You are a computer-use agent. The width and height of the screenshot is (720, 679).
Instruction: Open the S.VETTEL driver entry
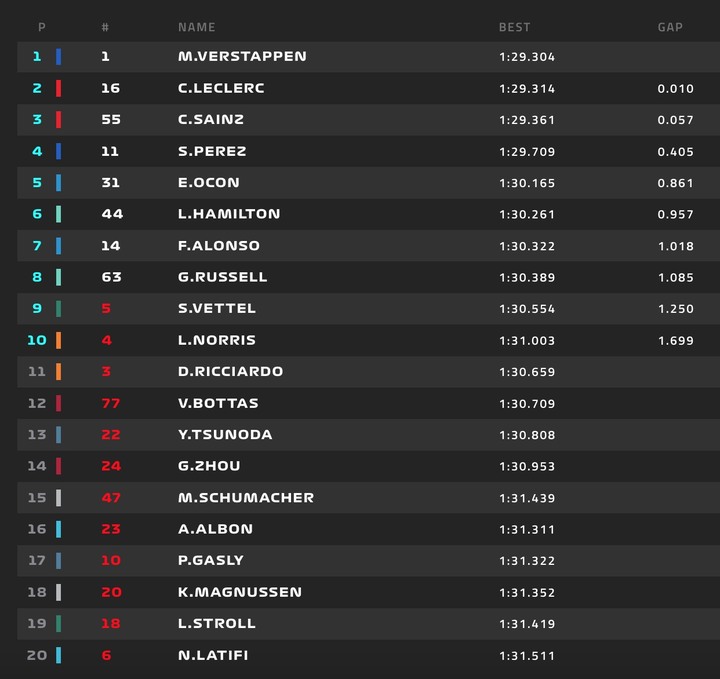(216, 309)
